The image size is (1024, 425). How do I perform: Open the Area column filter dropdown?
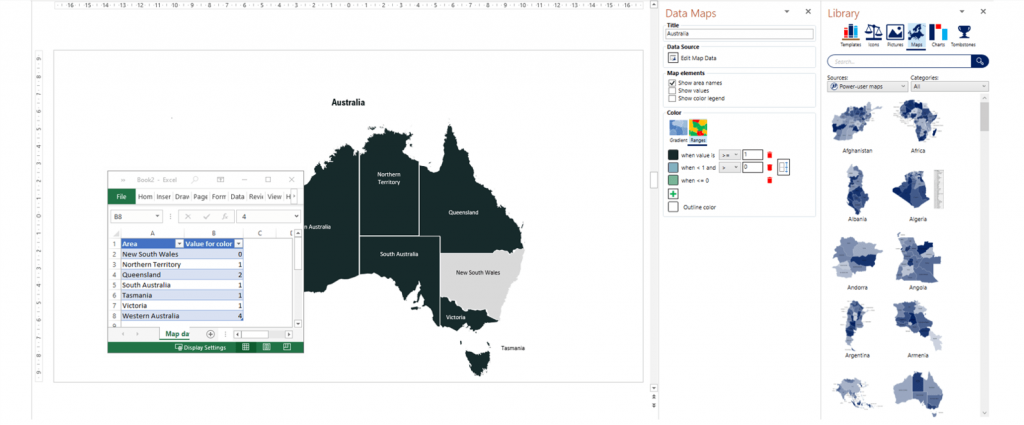(180, 244)
